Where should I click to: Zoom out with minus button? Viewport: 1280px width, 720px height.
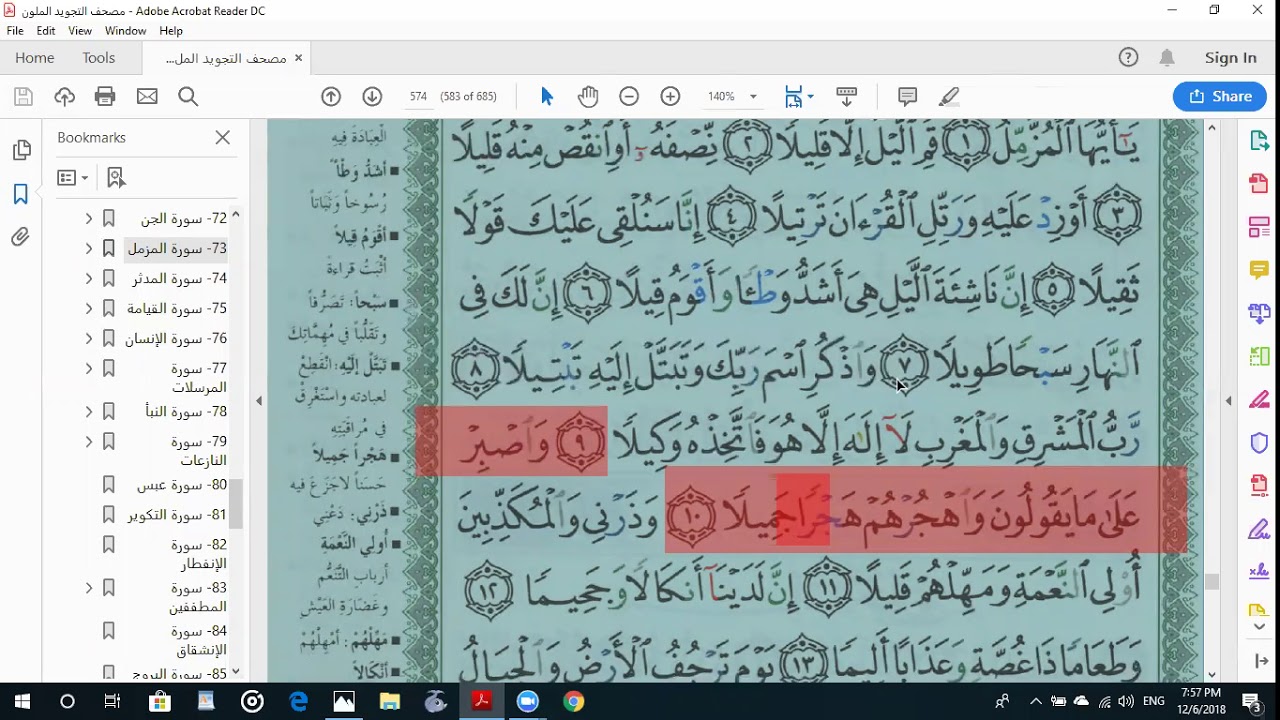coord(629,97)
